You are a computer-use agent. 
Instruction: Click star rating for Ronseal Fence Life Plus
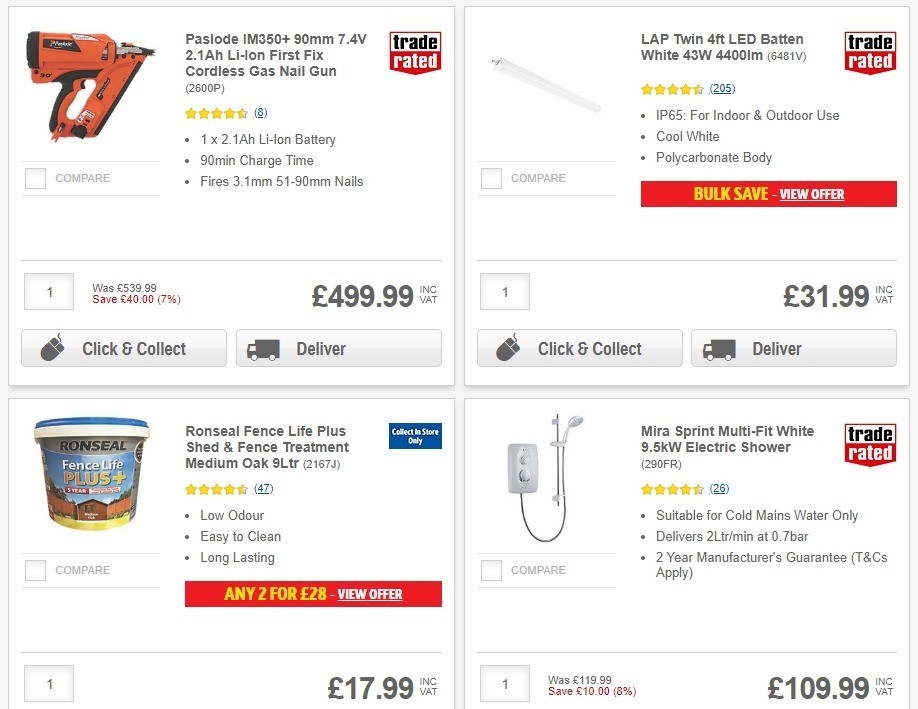tap(214, 489)
